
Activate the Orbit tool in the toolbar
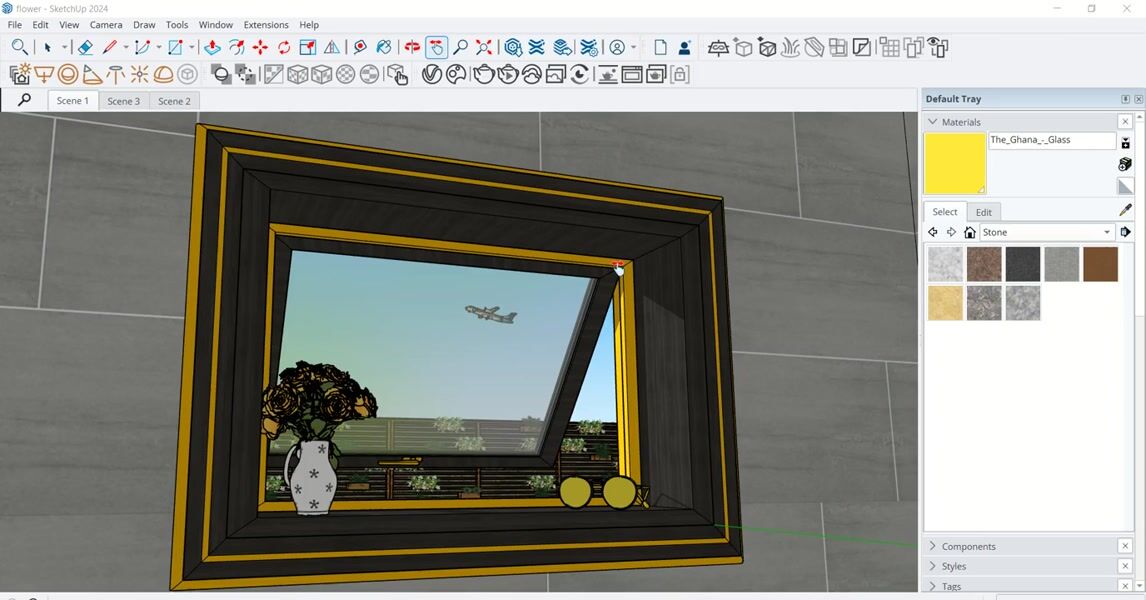tap(412, 47)
